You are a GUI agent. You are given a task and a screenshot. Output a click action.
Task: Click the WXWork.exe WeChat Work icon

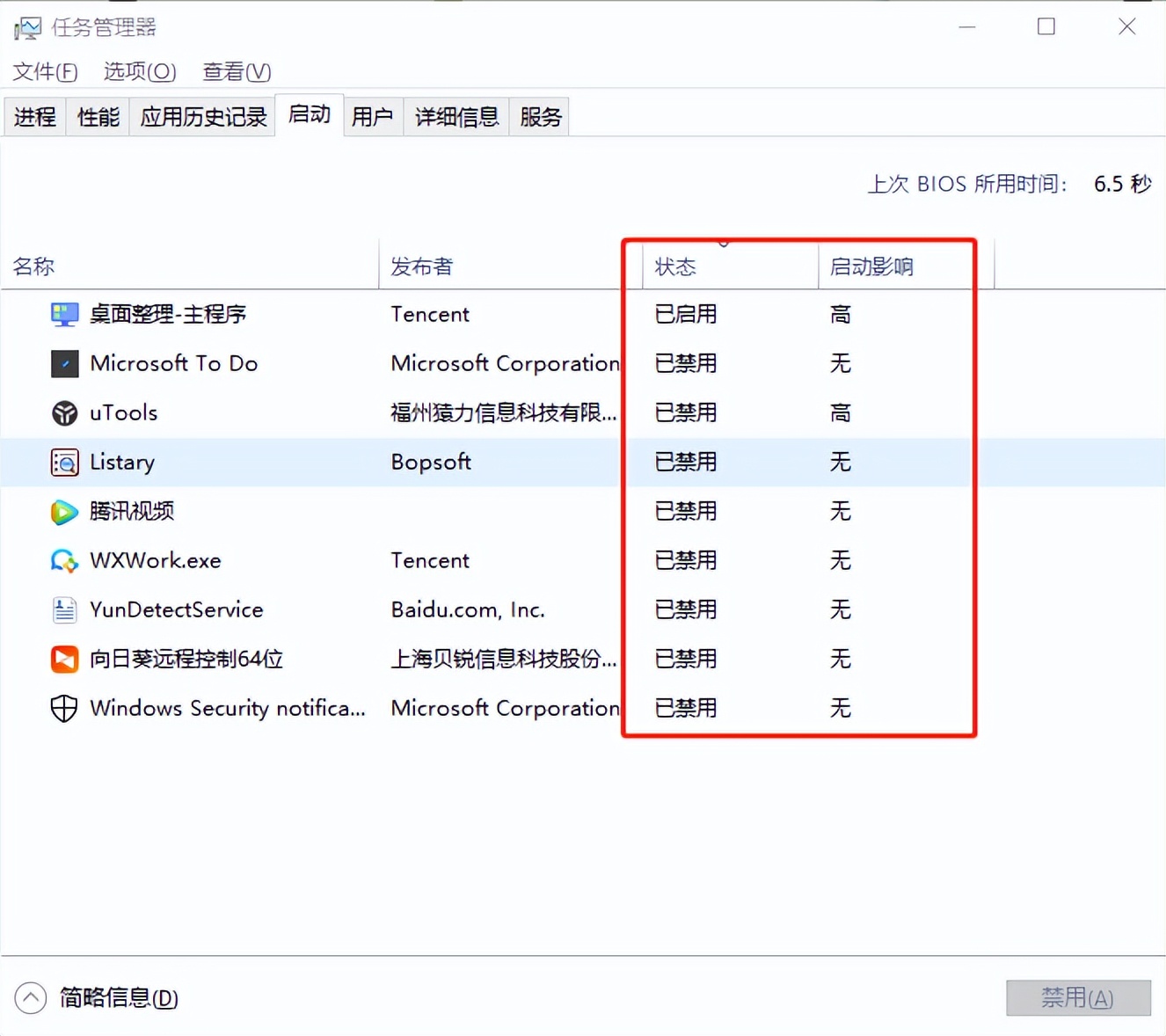click(x=64, y=560)
